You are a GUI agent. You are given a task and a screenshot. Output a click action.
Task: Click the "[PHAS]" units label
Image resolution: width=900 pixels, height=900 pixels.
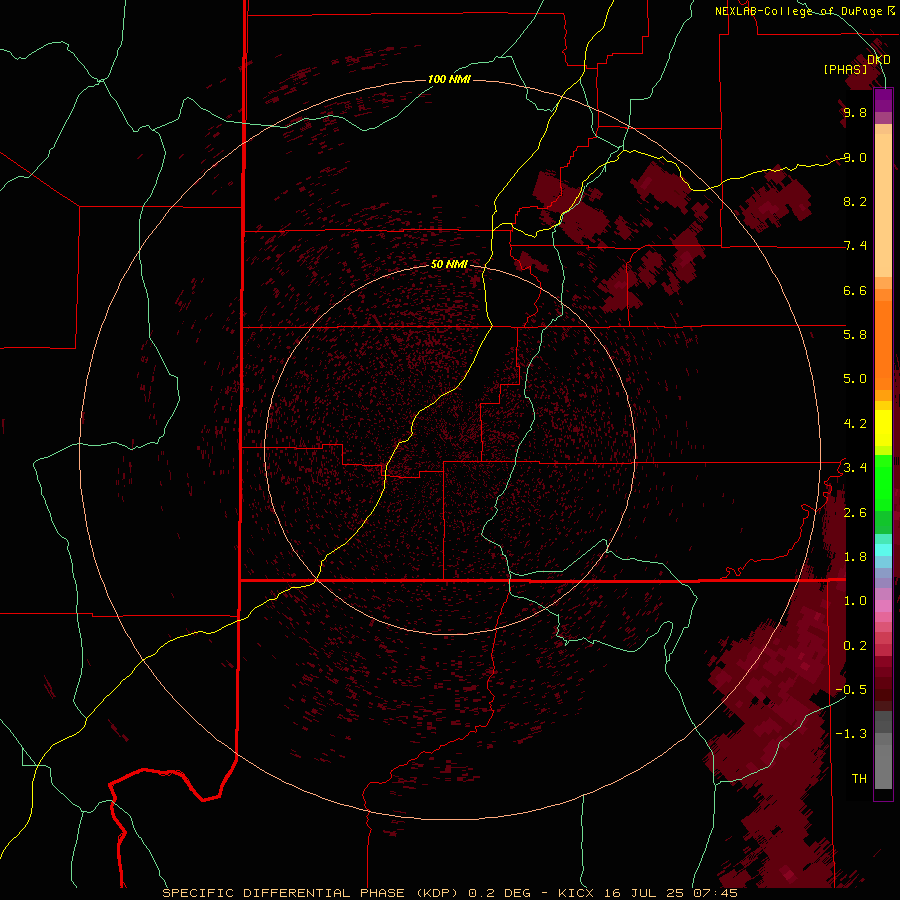click(x=845, y=69)
